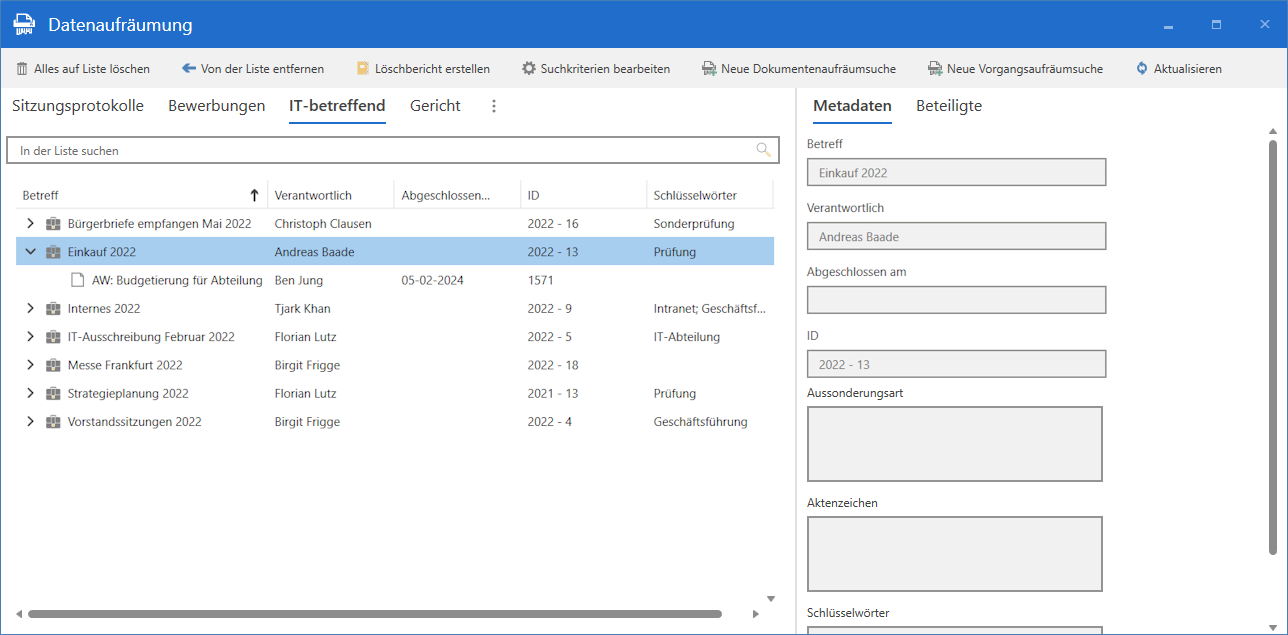Expand the Bürgerbriefe empfangen Mai 2022 row

click(x=30, y=224)
